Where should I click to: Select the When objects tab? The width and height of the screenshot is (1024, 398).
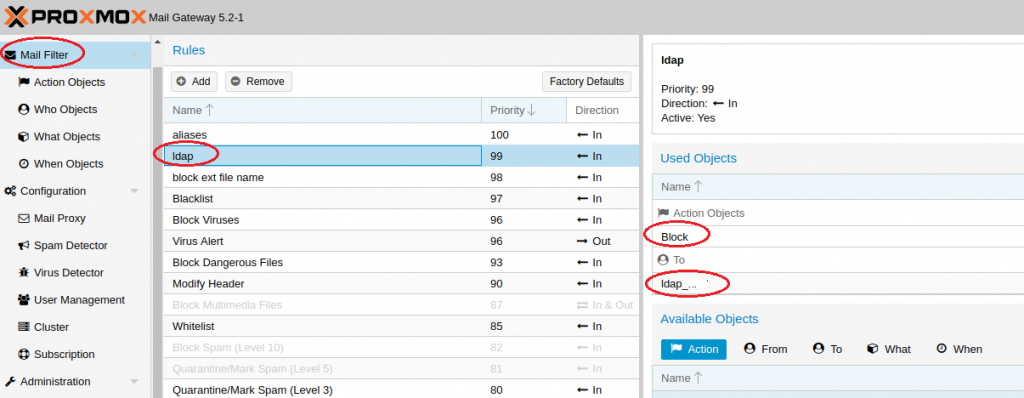tap(959, 349)
